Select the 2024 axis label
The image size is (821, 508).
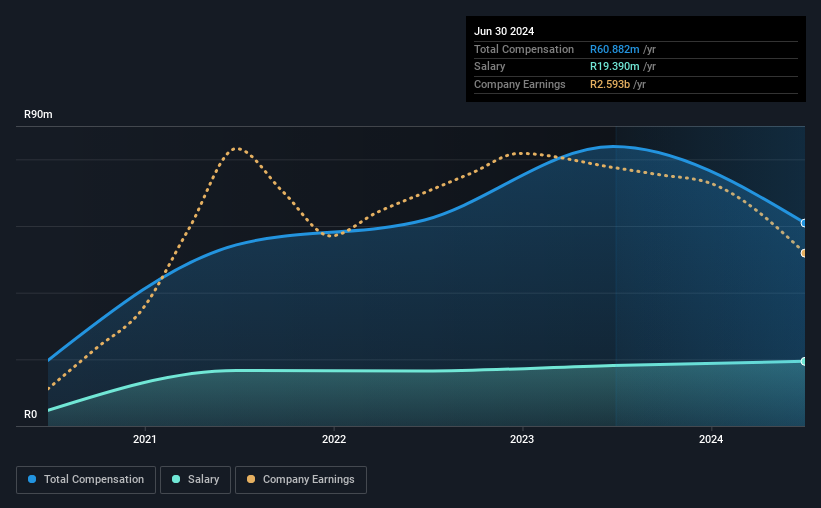click(x=711, y=439)
